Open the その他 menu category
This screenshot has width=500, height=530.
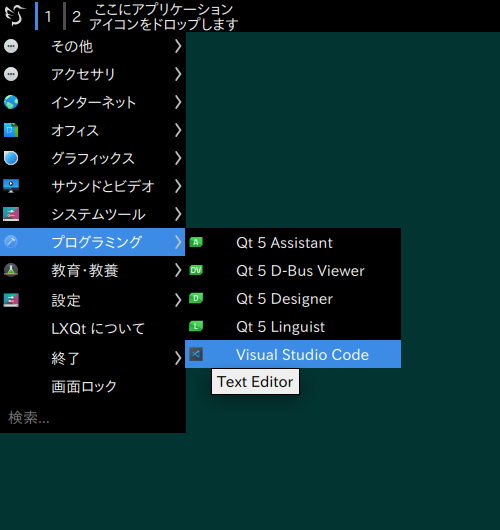[x=93, y=46]
